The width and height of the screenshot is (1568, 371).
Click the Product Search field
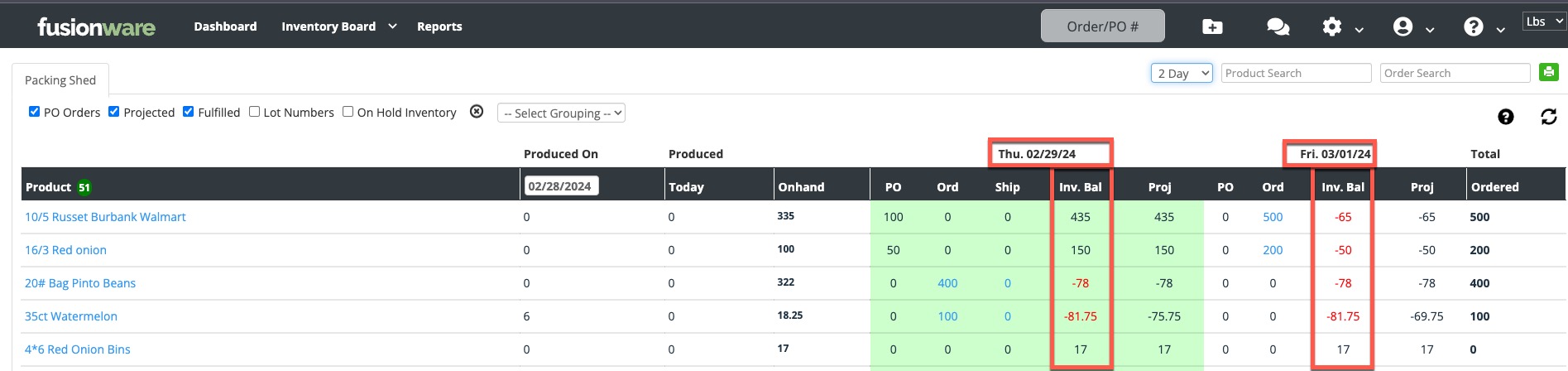1296,73
